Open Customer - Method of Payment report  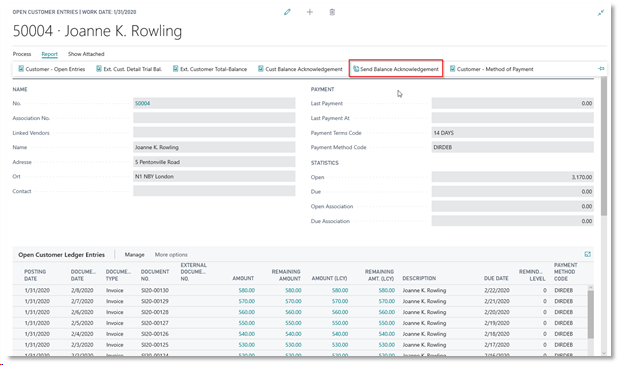(x=491, y=69)
